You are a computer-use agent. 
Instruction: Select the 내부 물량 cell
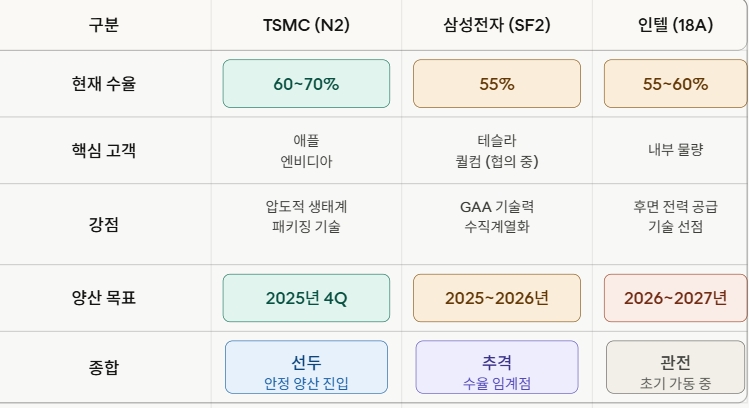675,150
